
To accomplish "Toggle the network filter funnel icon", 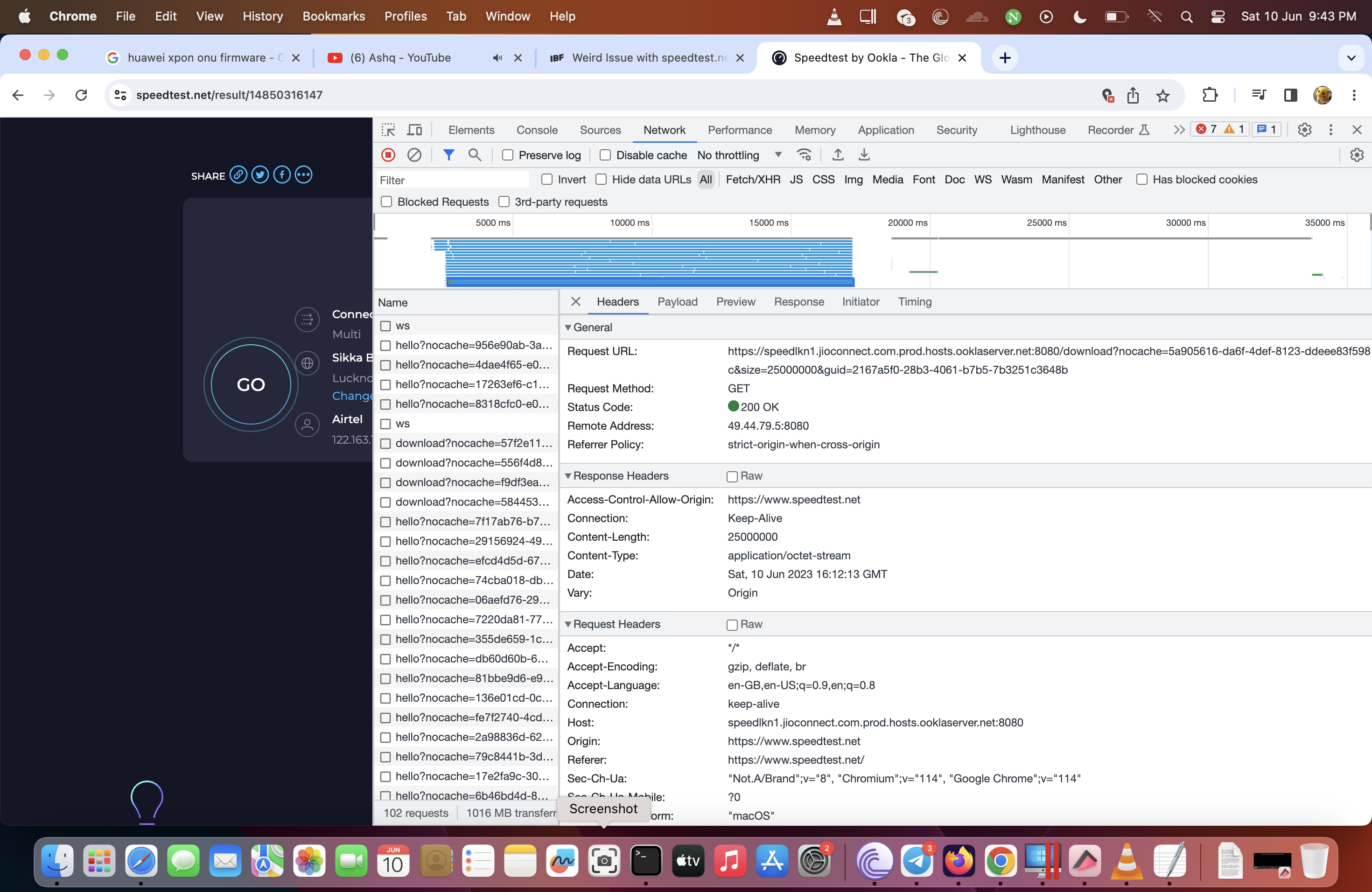I will point(448,155).
